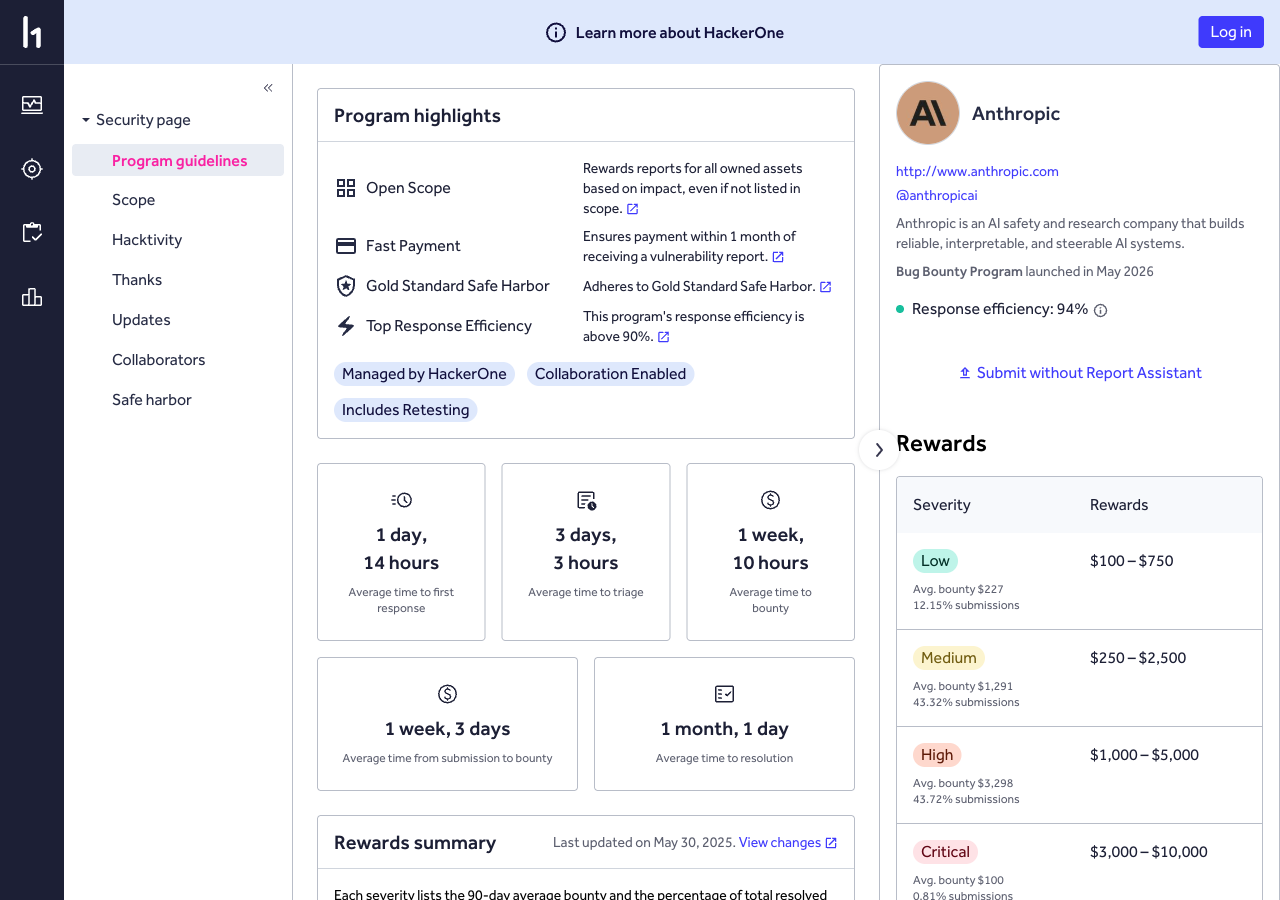View Collaborators

pos(159,360)
